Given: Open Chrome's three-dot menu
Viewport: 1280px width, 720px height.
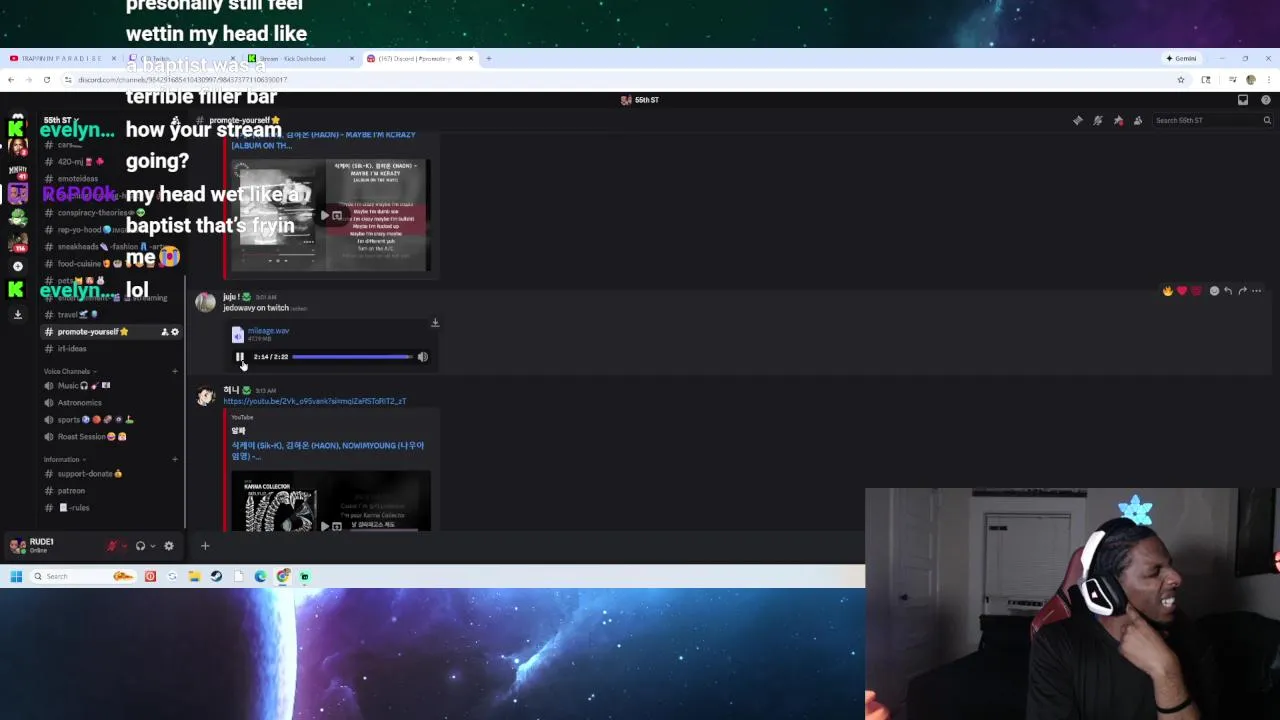Looking at the screenshot, I should (x=1269, y=79).
